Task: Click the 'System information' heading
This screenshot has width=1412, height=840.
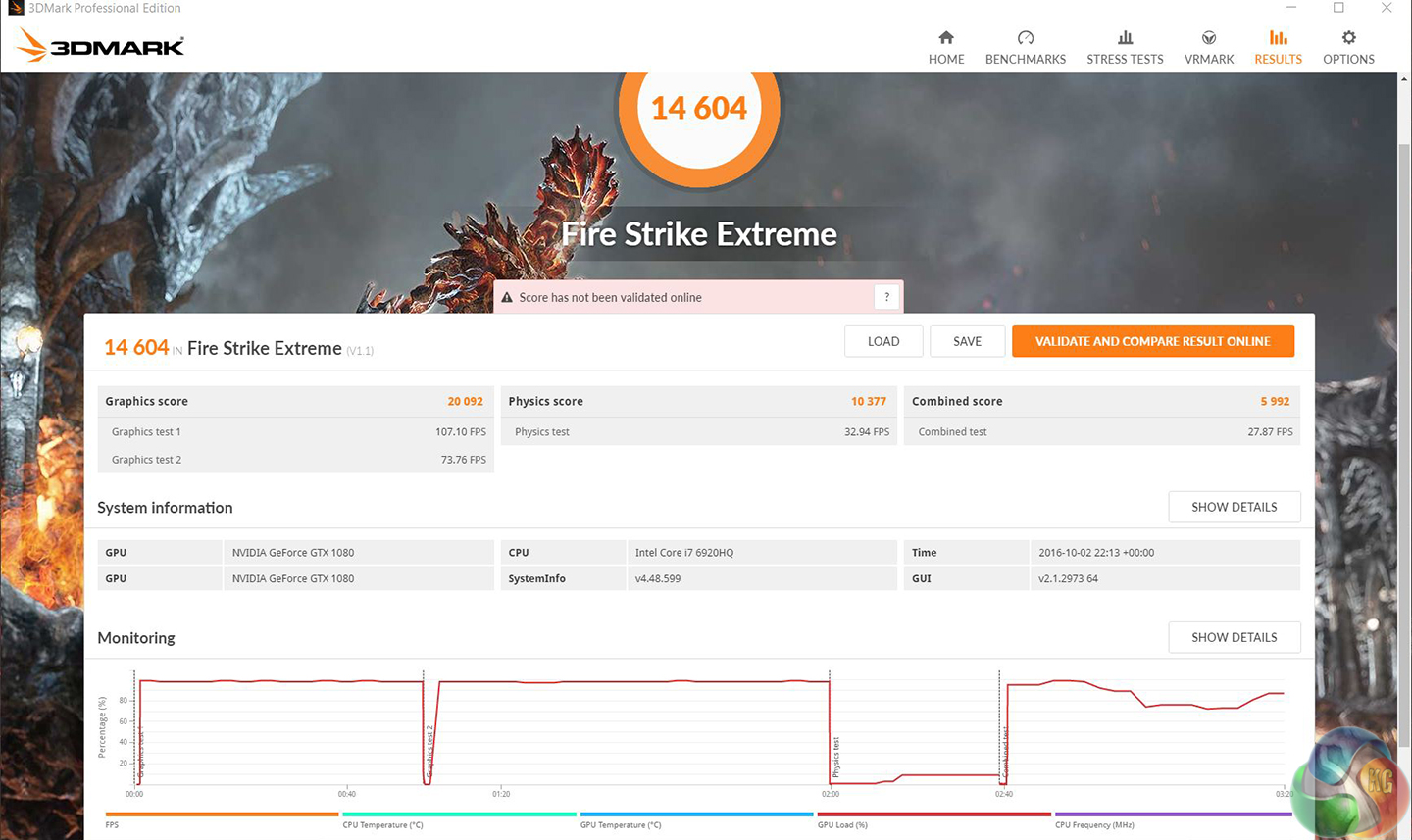Action: coord(165,508)
